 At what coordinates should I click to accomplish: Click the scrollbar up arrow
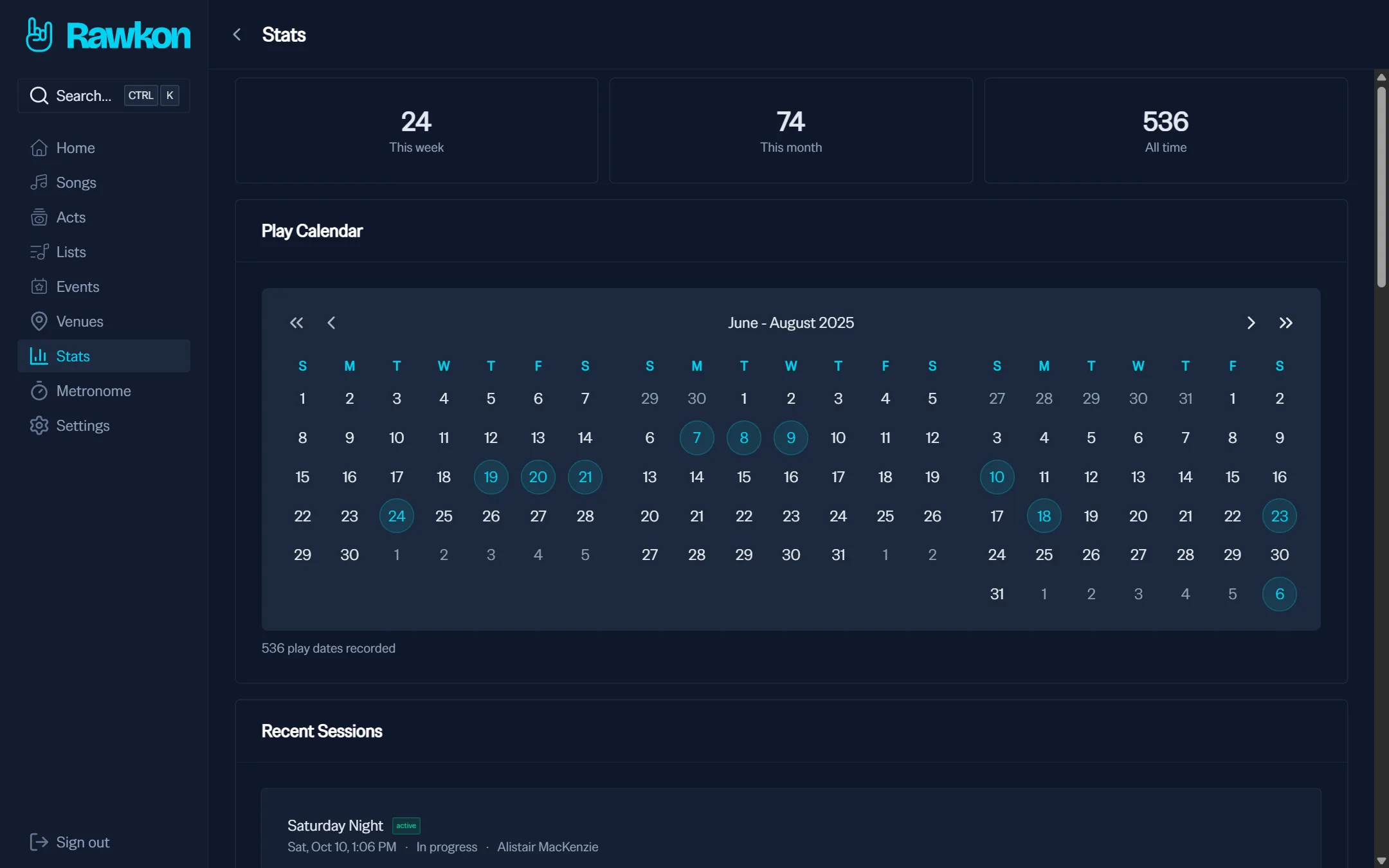(1381, 77)
